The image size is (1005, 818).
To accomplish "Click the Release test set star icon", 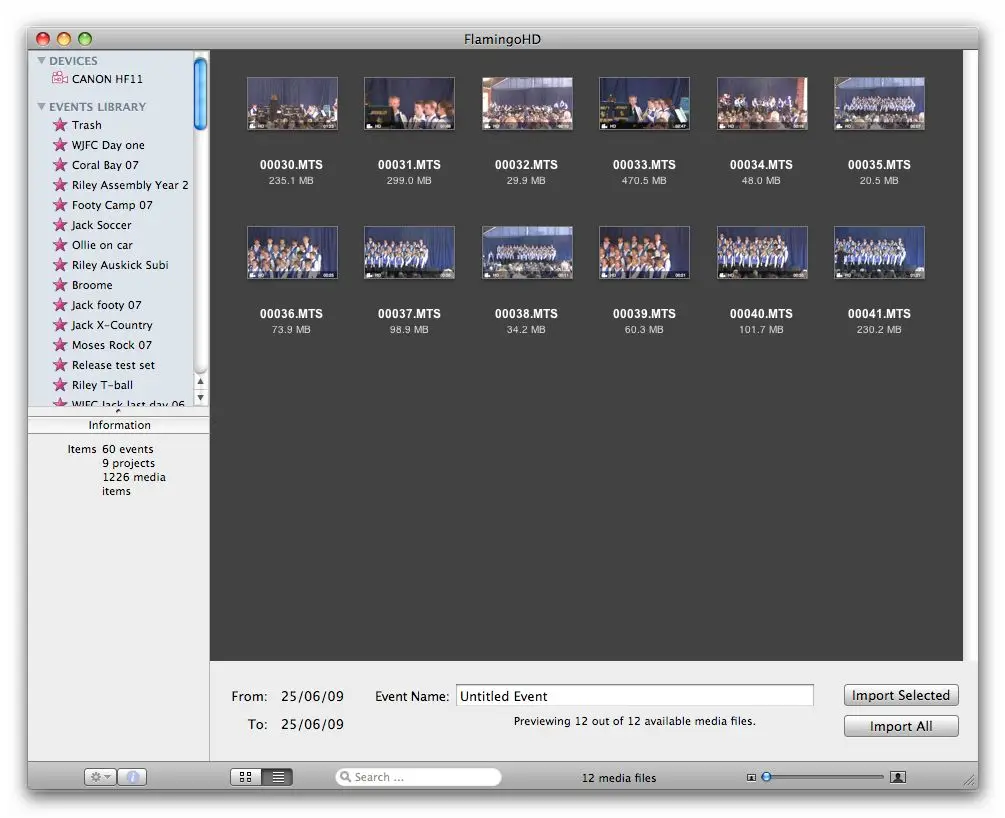I will [x=60, y=364].
